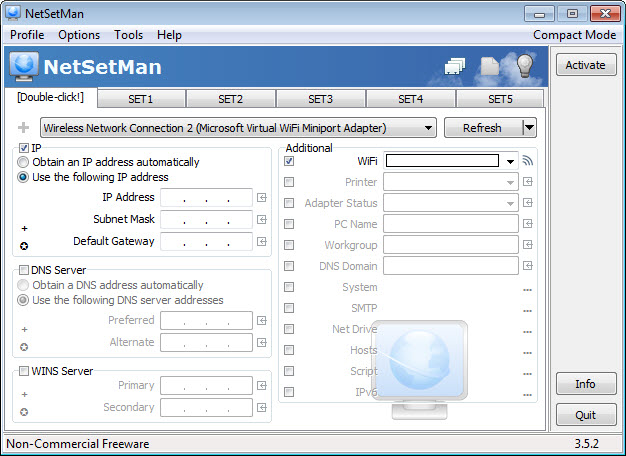Screen dimensions: 626x456
Task: Click the Refresh button
Action: click(x=483, y=128)
